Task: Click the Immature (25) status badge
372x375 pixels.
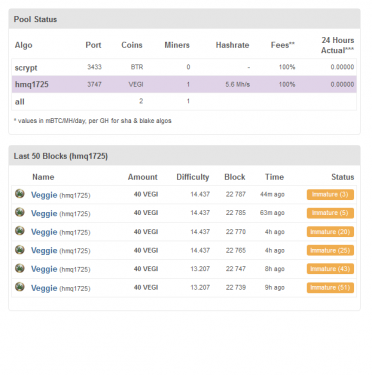Action: click(330, 250)
